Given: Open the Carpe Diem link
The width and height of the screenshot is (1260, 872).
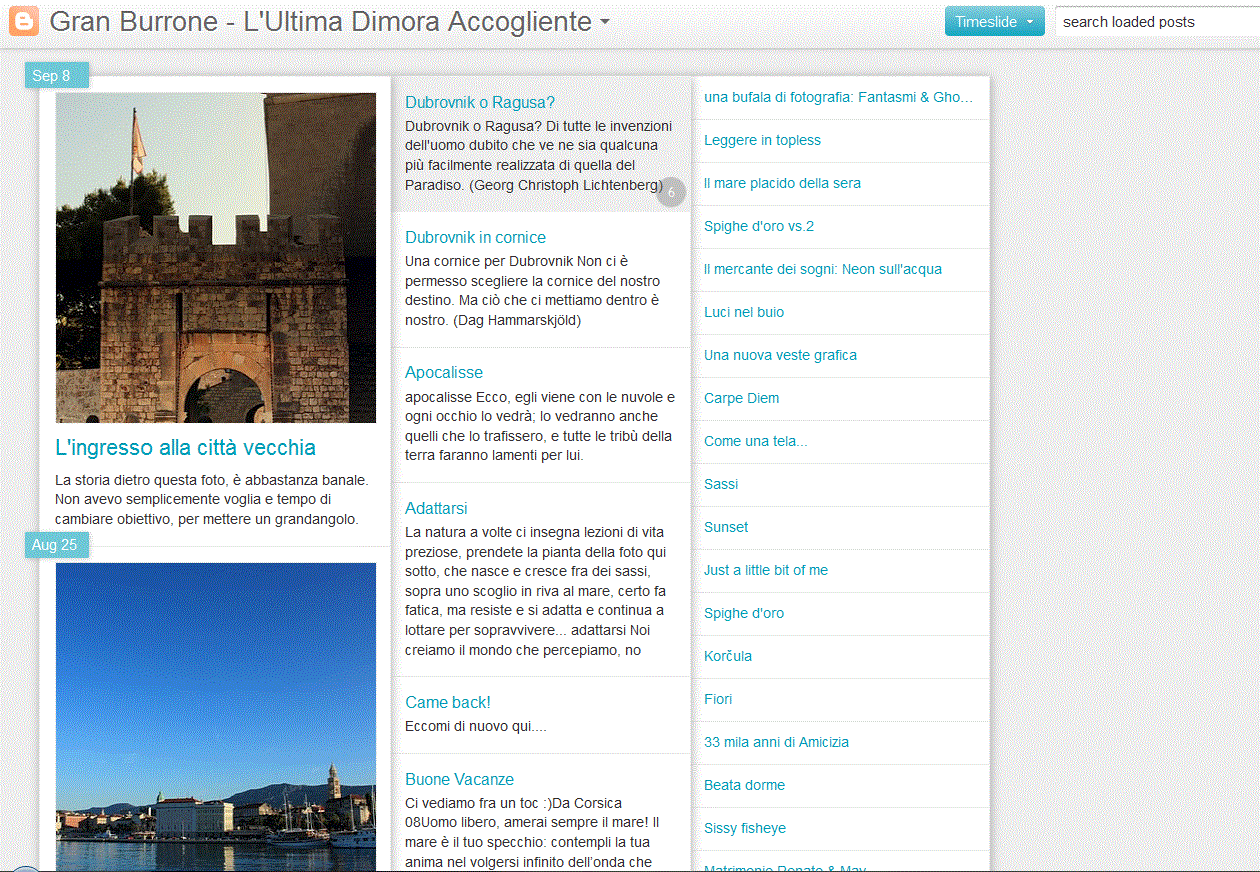Looking at the screenshot, I should pyautogui.click(x=741, y=398).
